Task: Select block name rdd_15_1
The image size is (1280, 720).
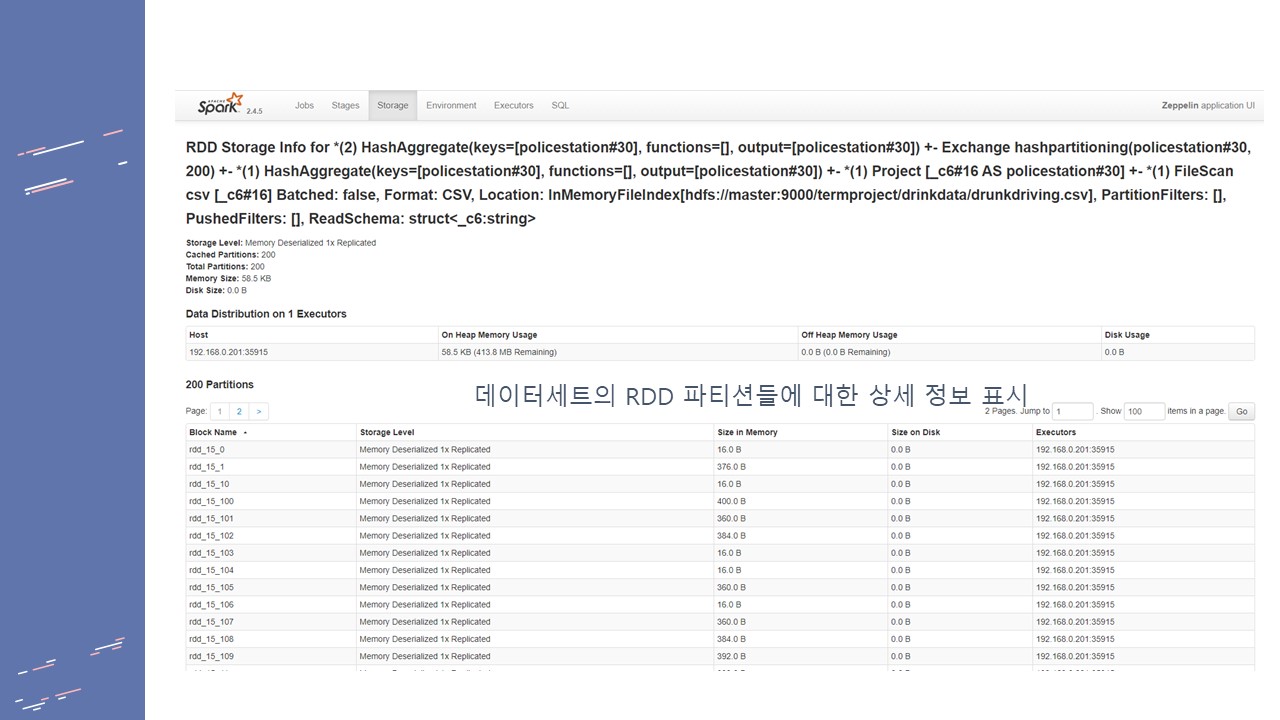Action: (206, 467)
